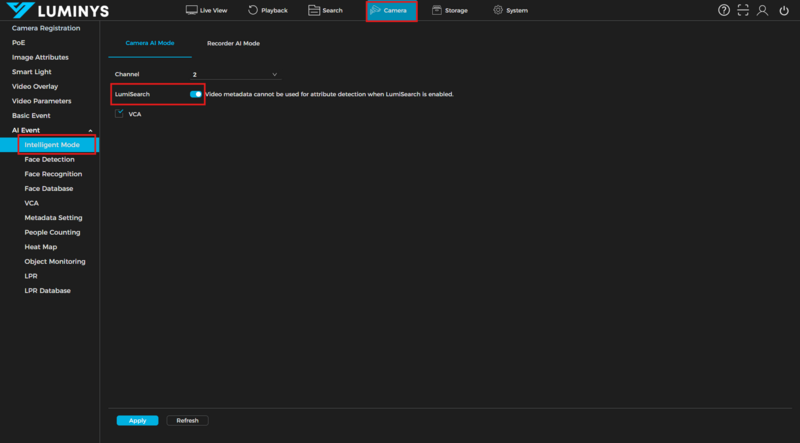Open the help question mark icon
Screen dimensions: 800x443
[x=723, y=10]
